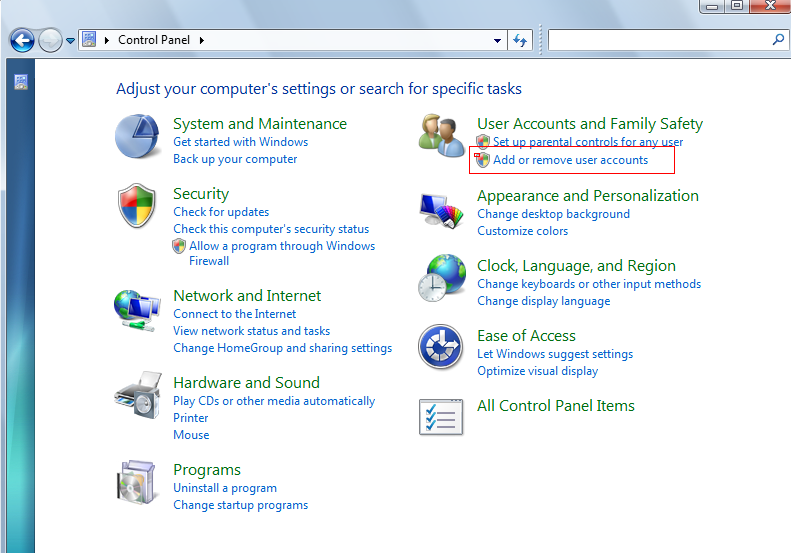The height and width of the screenshot is (553, 791).
Task: Open Change HomeGroup and sharing settings
Action: tap(282, 348)
